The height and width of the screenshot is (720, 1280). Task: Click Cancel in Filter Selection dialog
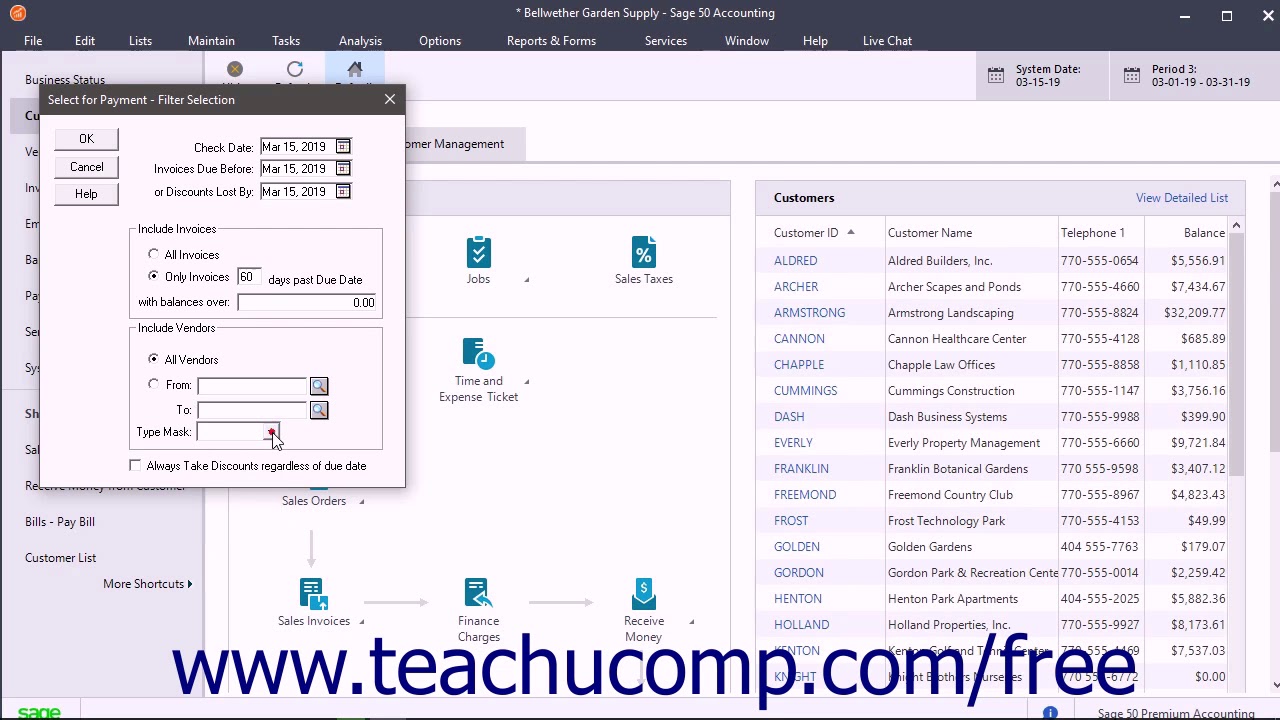pos(86,167)
